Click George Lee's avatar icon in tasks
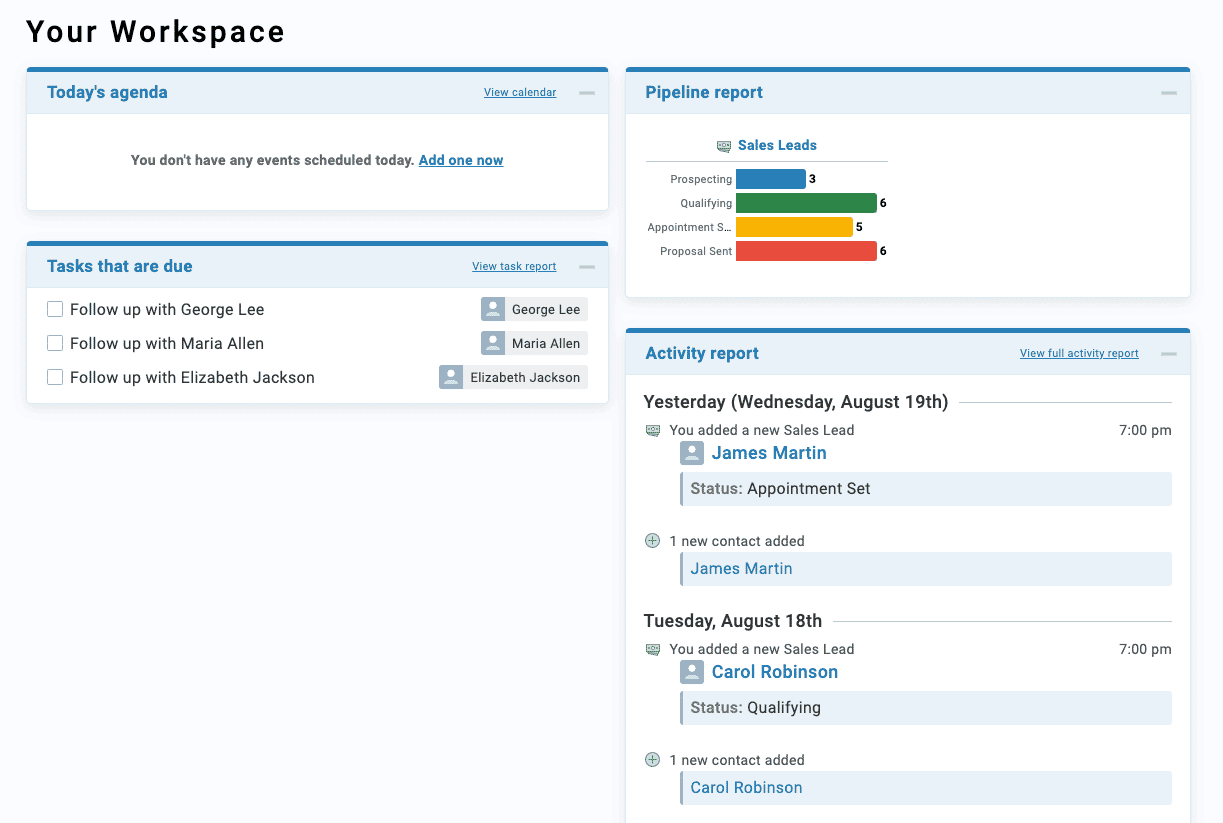1223x823 pixels. [x=492, y=309]
